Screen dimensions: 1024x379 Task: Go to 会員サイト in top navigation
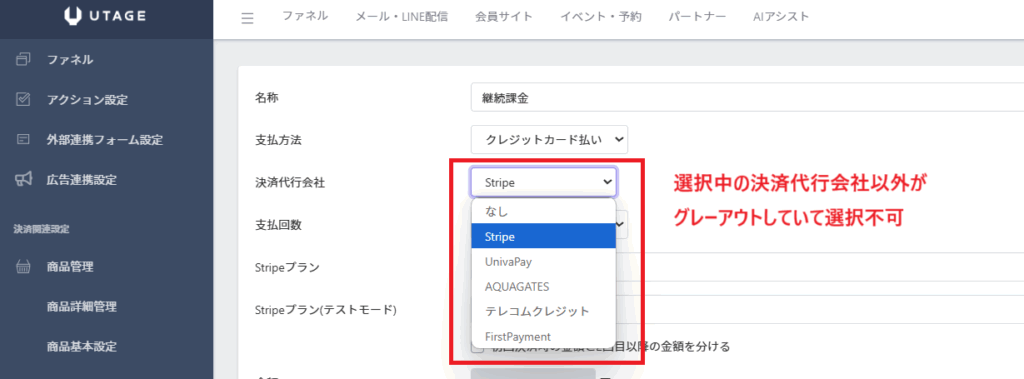tap(504, 17)
